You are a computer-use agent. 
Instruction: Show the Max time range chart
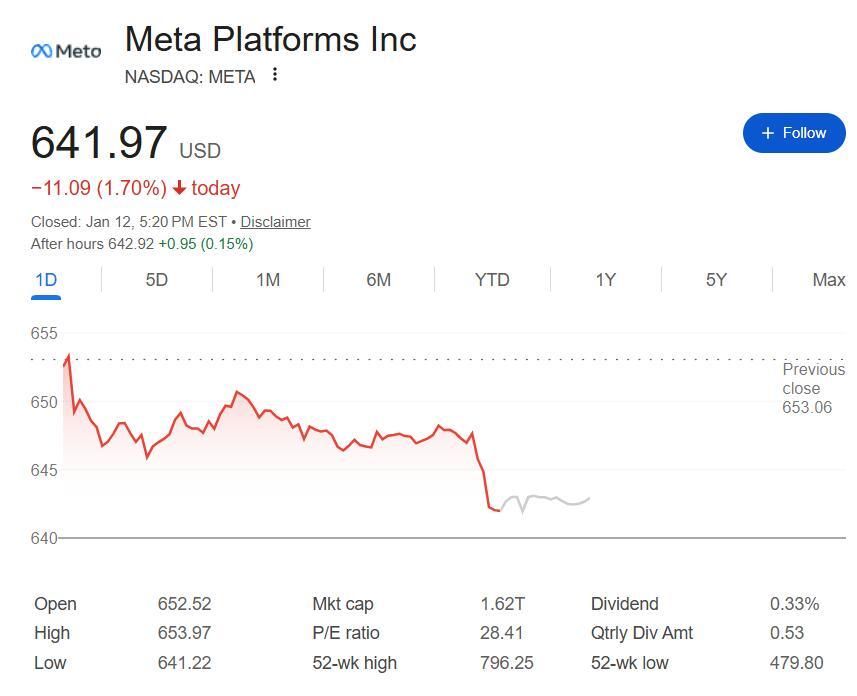point(828,280)
